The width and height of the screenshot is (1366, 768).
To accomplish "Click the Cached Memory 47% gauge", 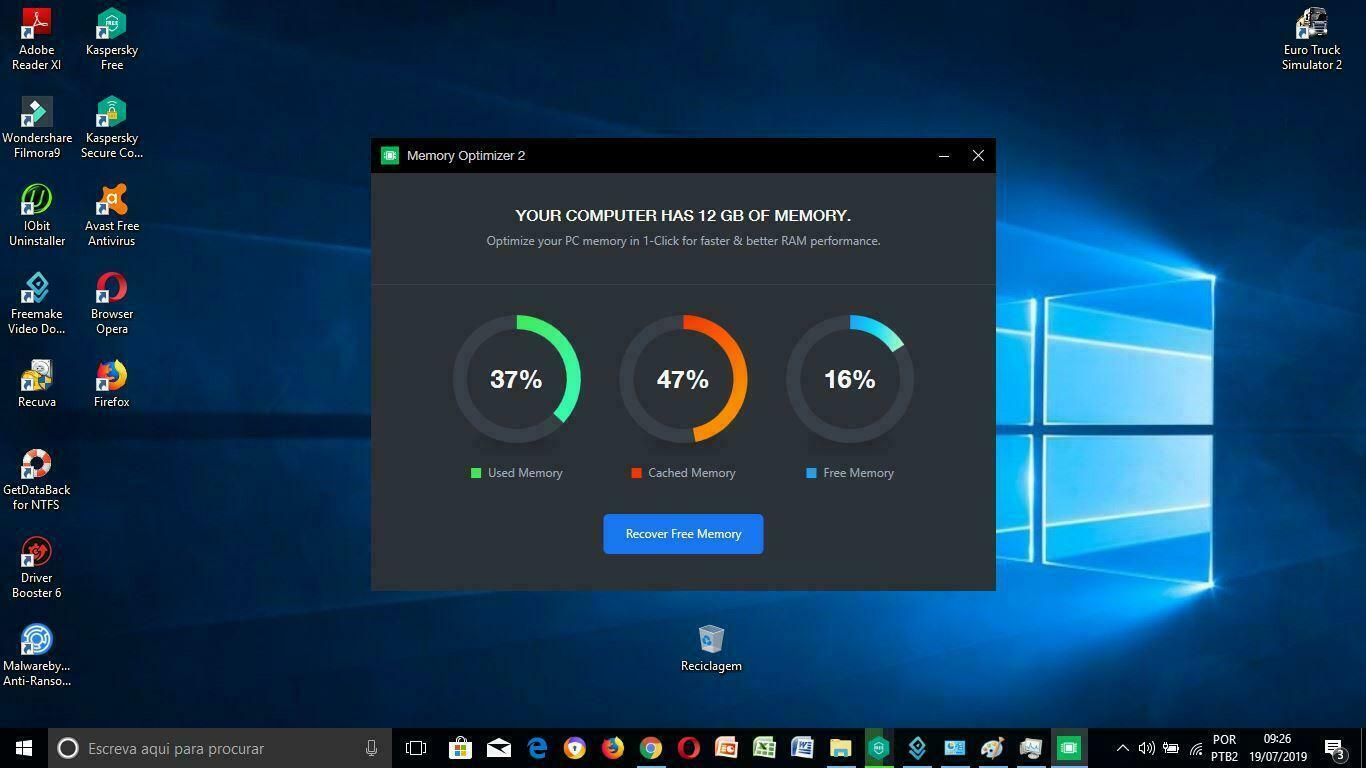I will pyautogui.click(x=683, y=379).
